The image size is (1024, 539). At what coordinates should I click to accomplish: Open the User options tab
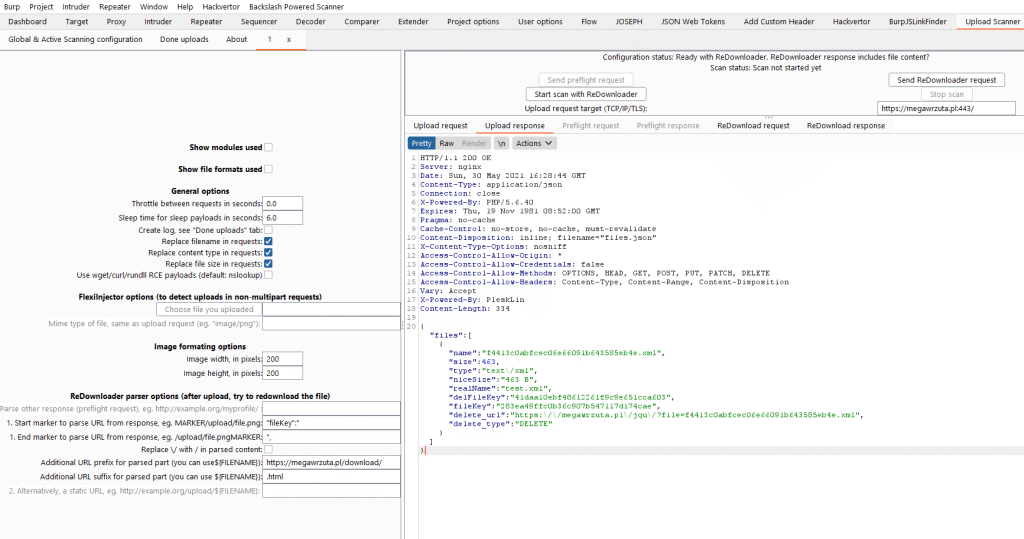coord(540,22)
